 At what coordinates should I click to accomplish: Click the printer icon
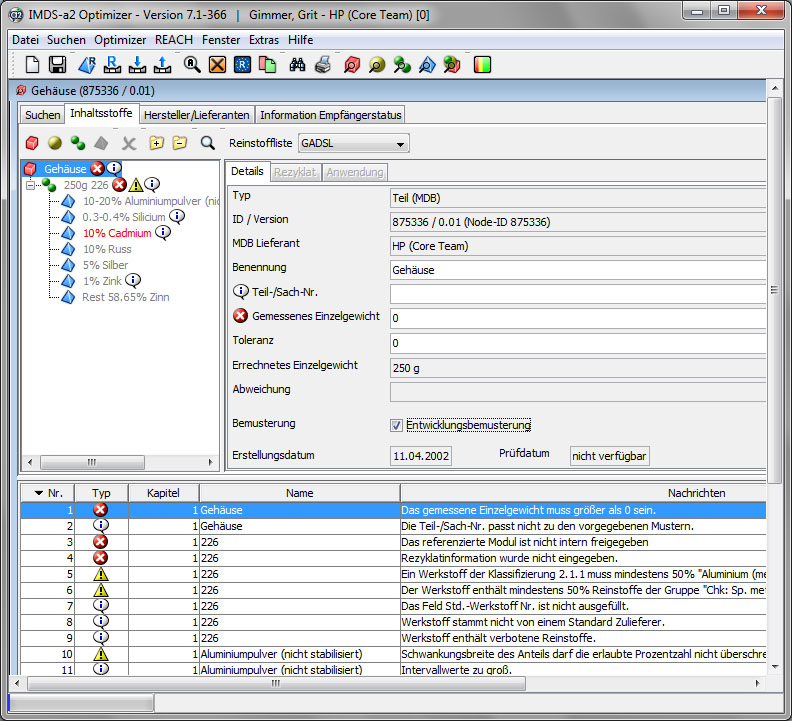click(x=323, y=65)
